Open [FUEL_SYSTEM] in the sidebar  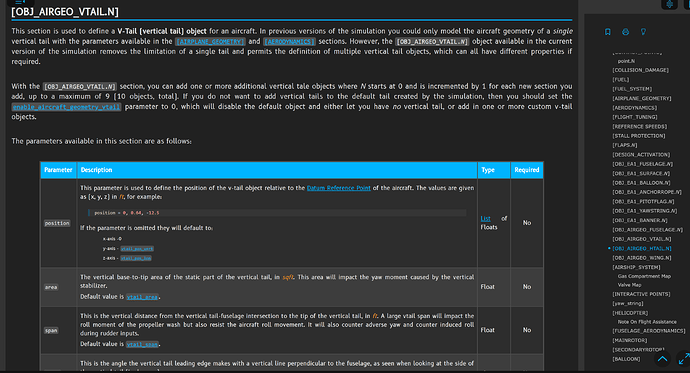tap(632, 89)
